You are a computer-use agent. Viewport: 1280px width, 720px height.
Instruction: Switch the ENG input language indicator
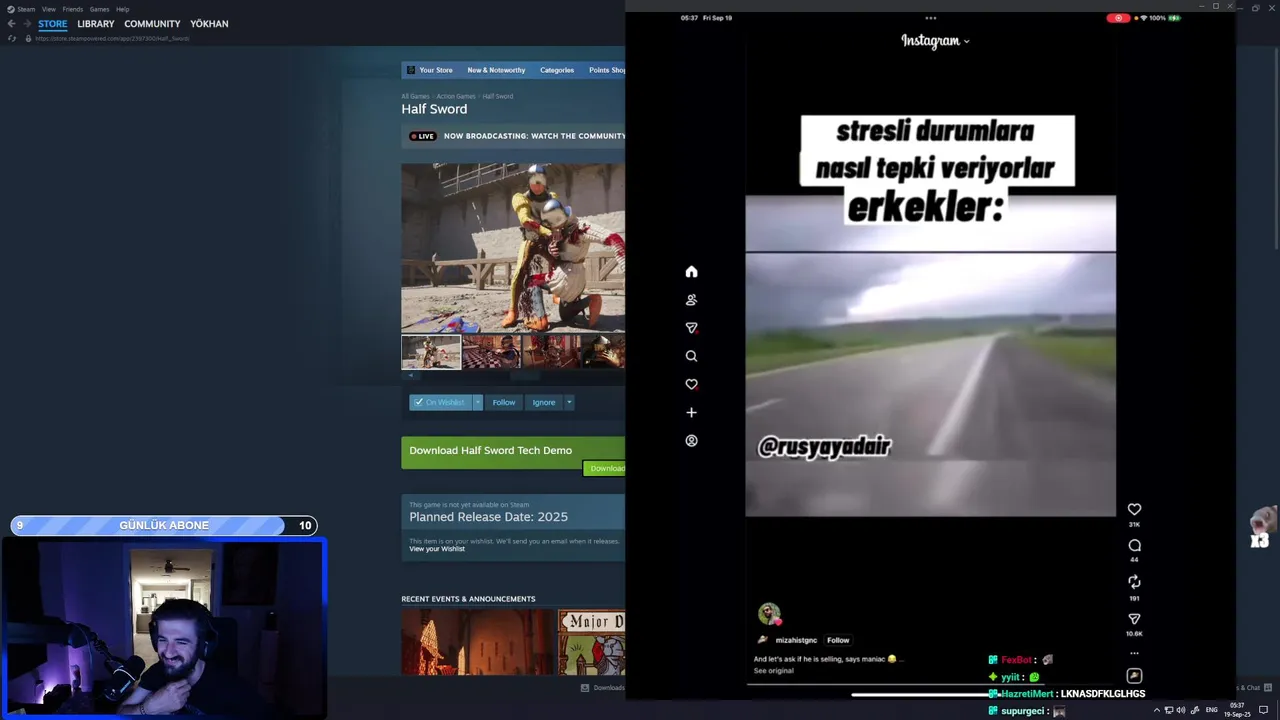coord(1212,710)
